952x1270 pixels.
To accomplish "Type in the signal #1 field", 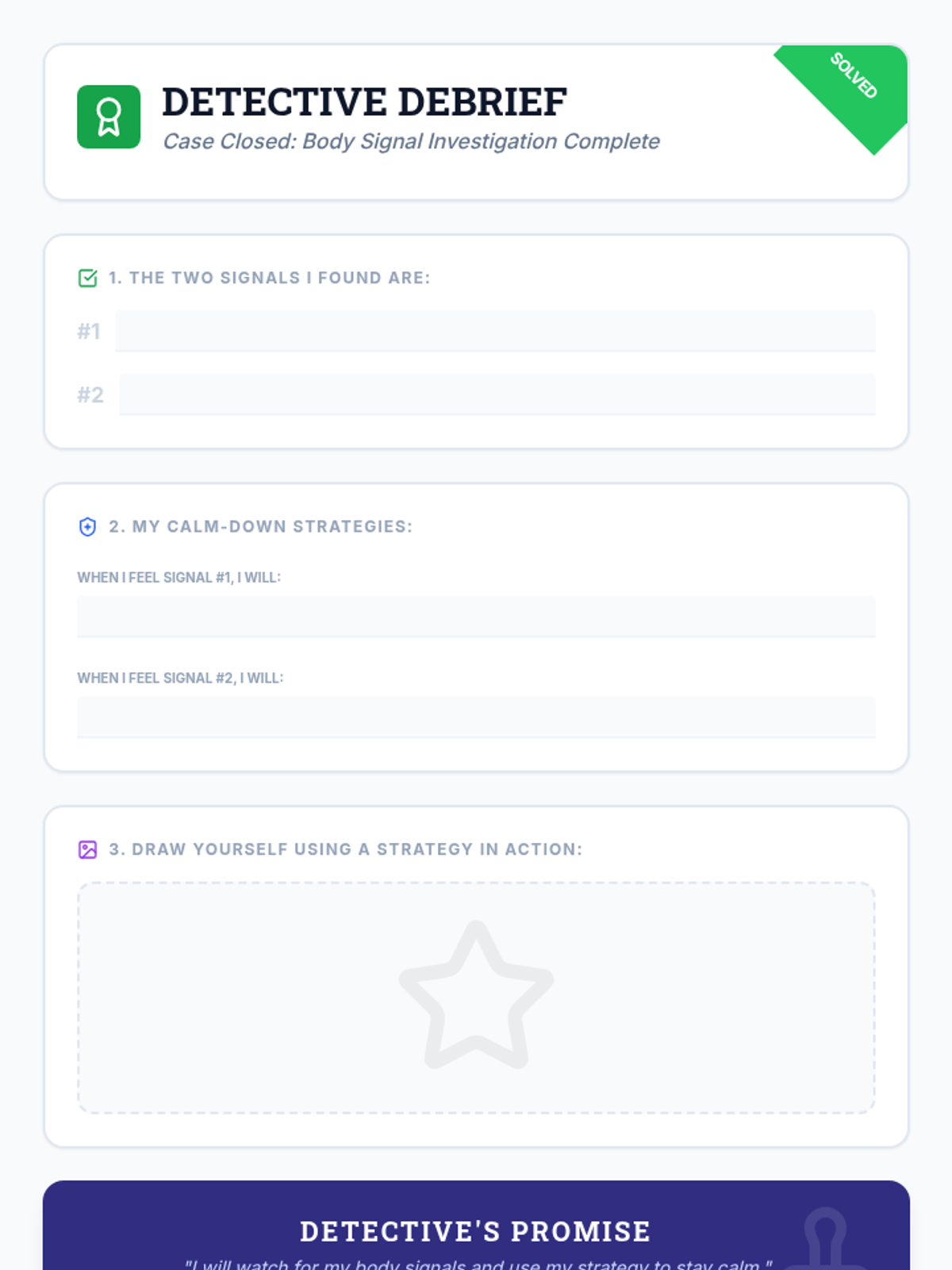I will click(x=495, y=331).
